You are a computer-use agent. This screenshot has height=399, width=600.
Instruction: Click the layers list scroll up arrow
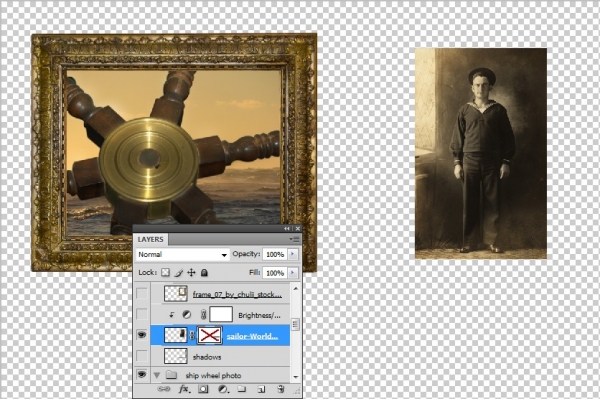pyautogui.click(x=295, y=288)
